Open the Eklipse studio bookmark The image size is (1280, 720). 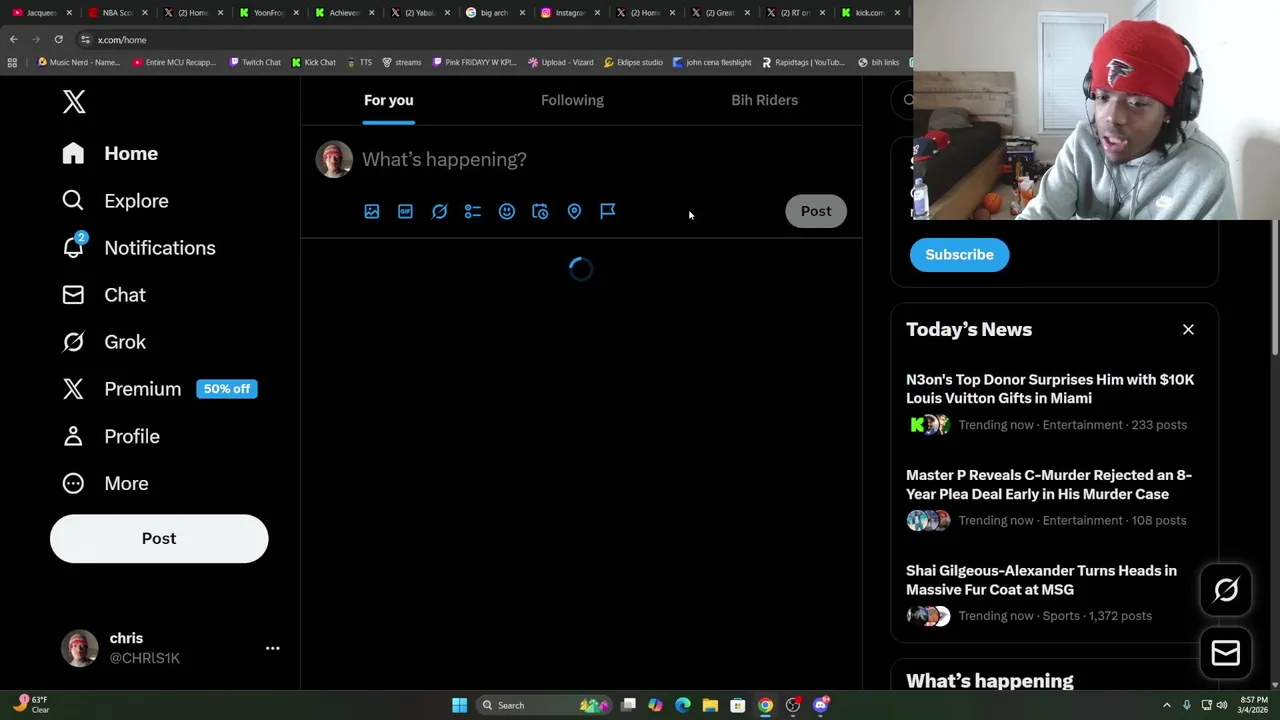pos(633,62)
